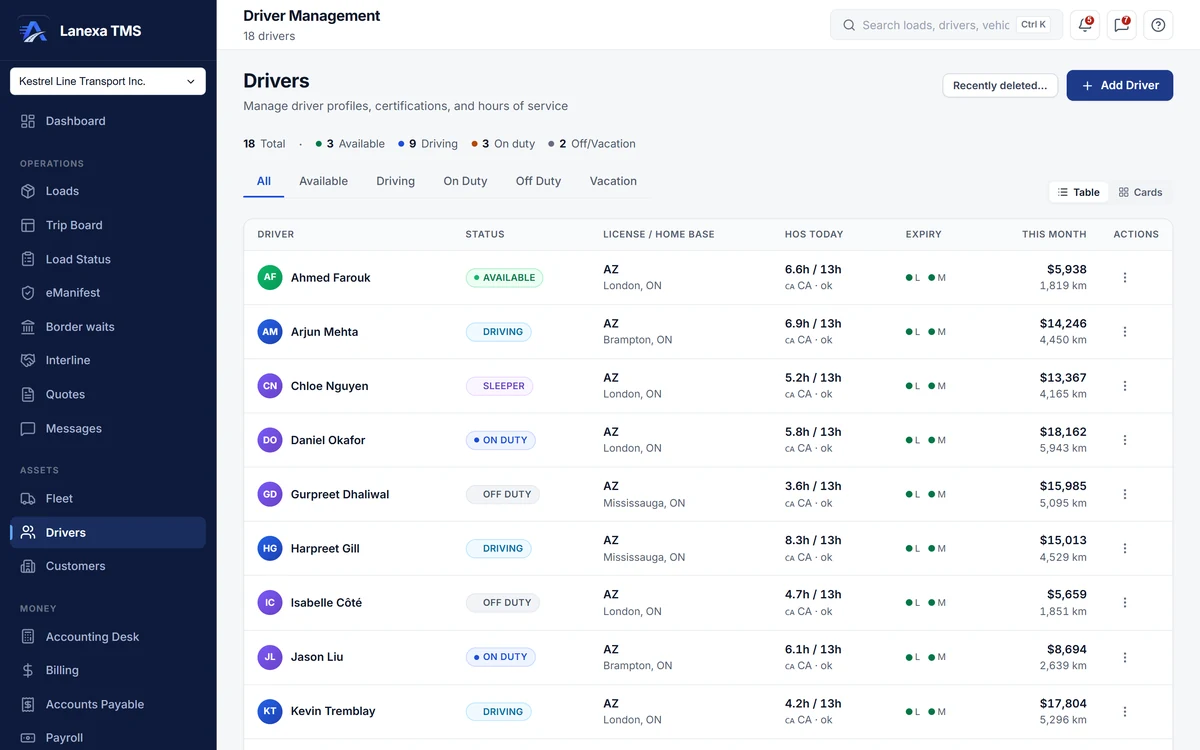The image size is (1200, 750).
Task: Open actions menu for Chloe Nguyen
Action: click(1125, 386)
